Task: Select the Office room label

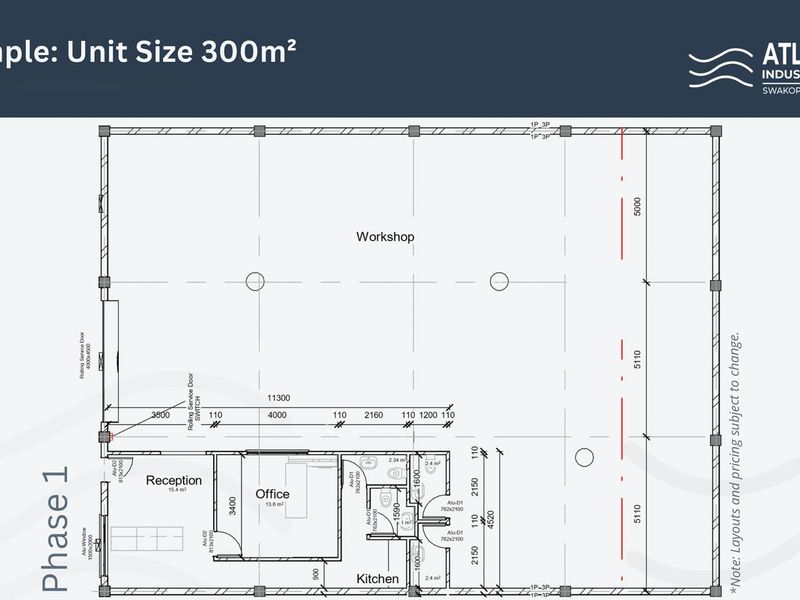Action: 272,494
